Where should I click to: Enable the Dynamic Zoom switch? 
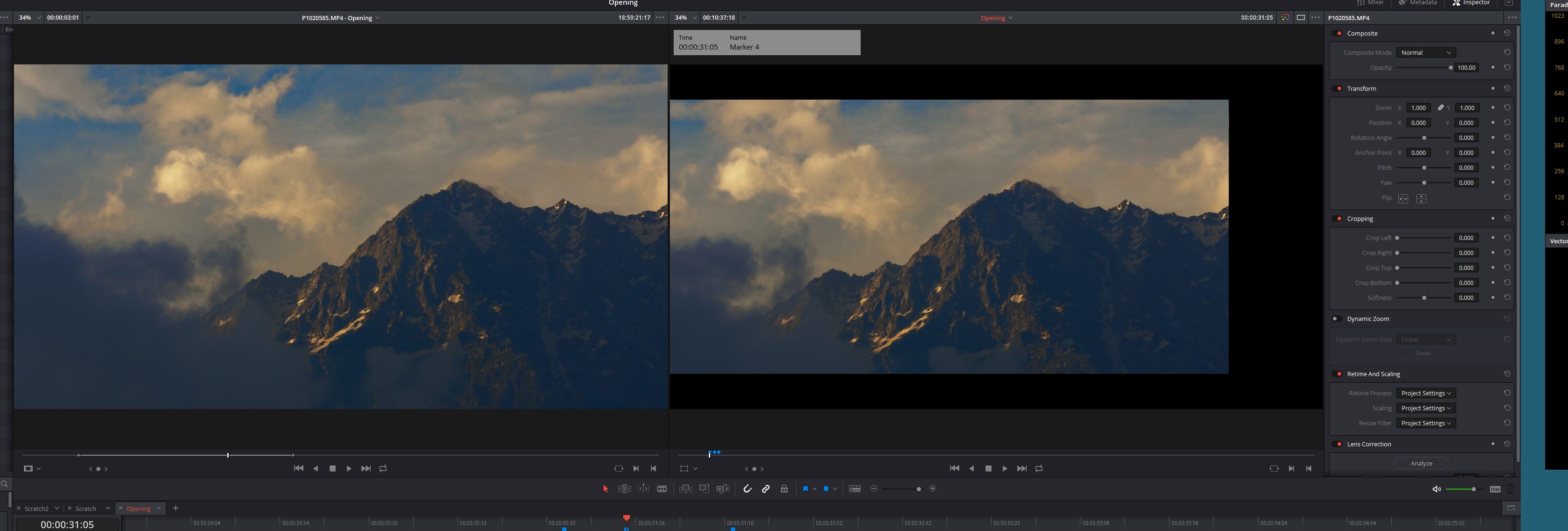point(1337,319)
